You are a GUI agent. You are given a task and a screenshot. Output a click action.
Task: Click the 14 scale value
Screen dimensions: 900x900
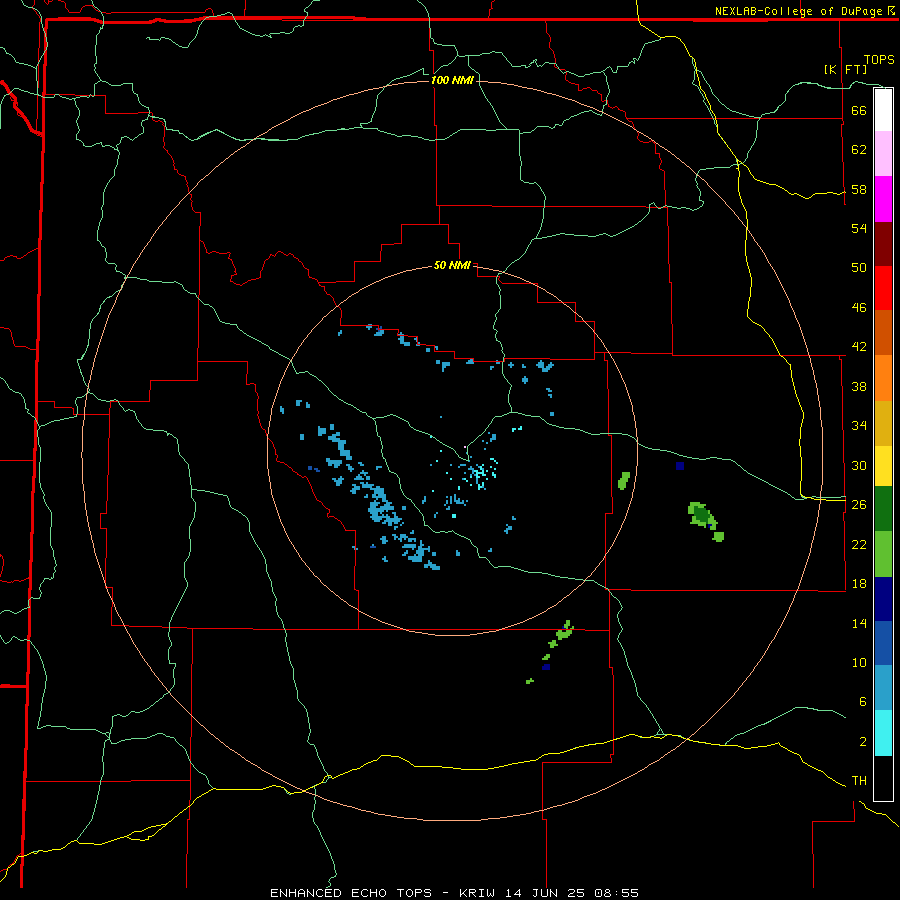[859, 623]
